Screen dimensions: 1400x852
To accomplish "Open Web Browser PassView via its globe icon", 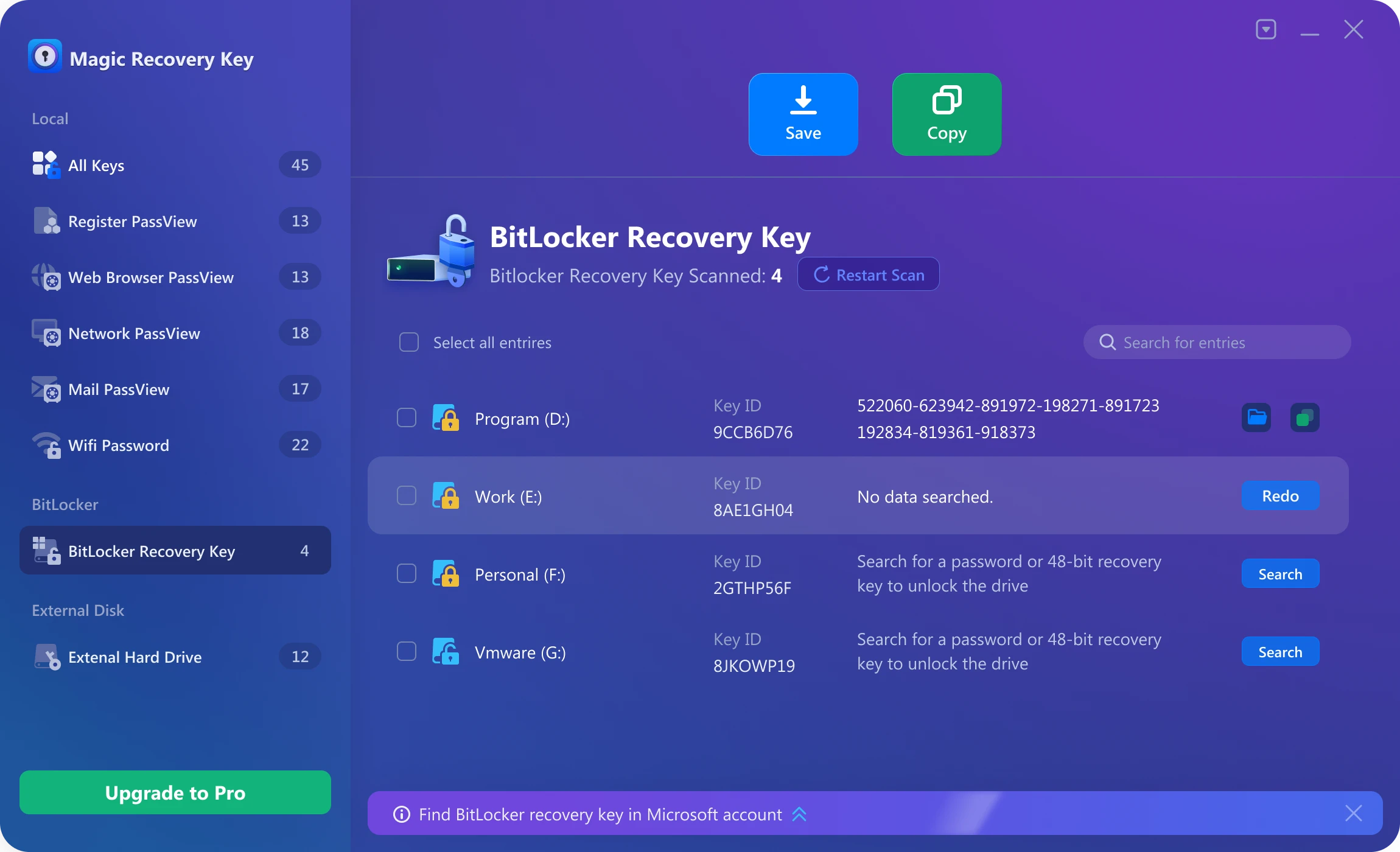I will coord(46,278).
